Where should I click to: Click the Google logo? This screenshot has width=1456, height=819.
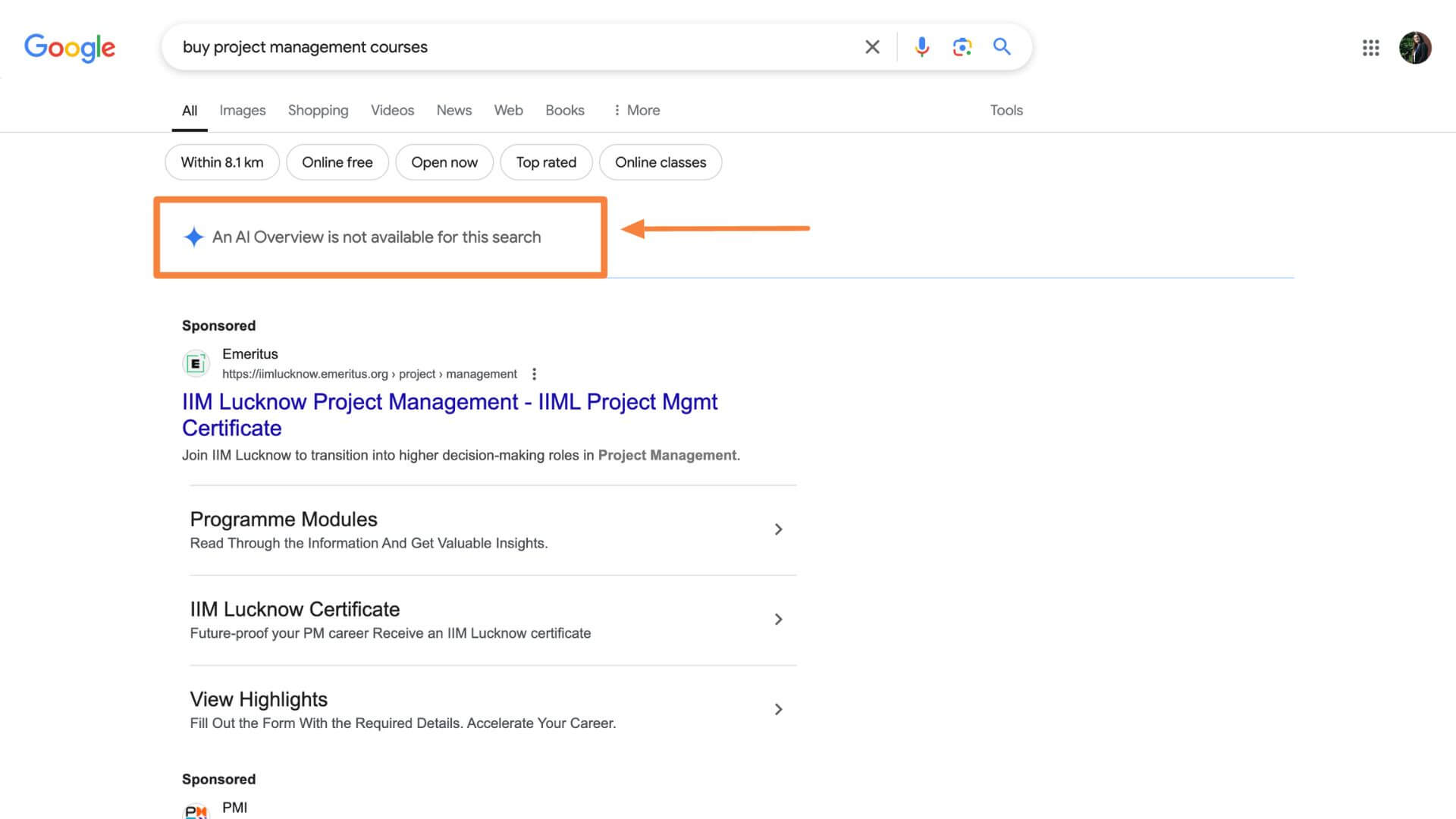70,47
